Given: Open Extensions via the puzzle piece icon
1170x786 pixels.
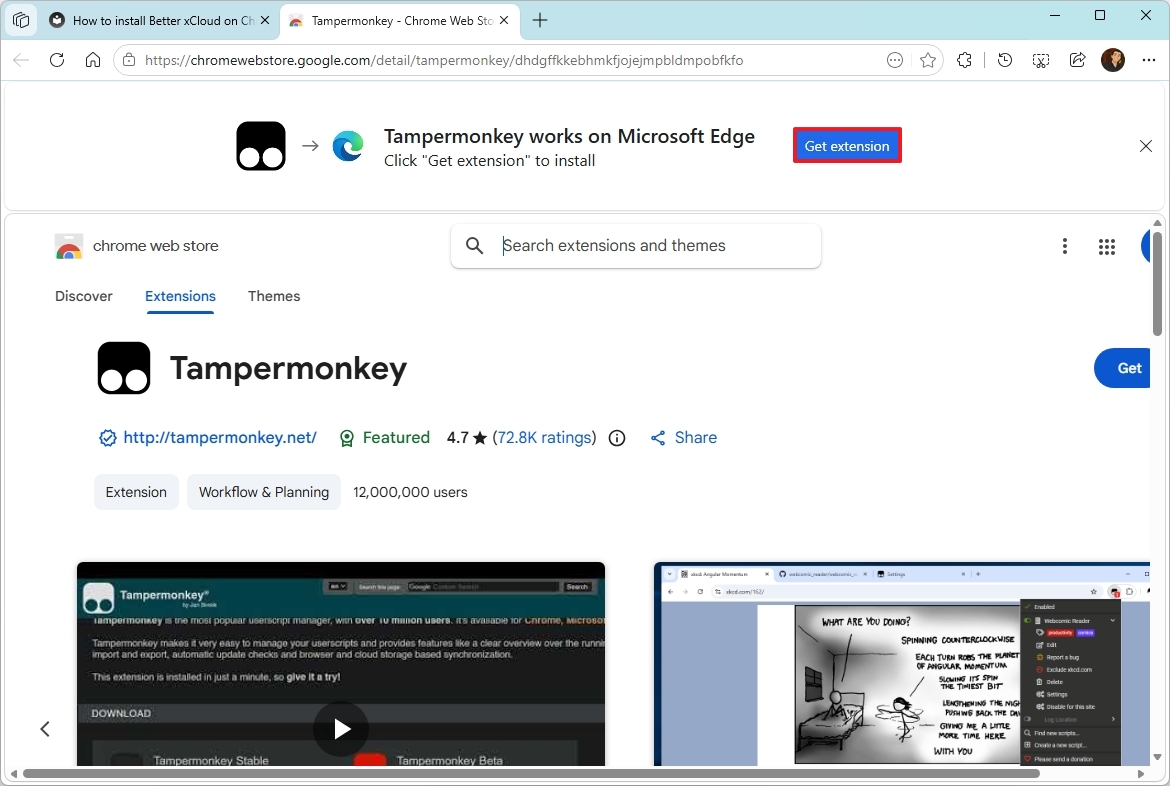Looking at the screenshot, I should [x=963, y=60].
